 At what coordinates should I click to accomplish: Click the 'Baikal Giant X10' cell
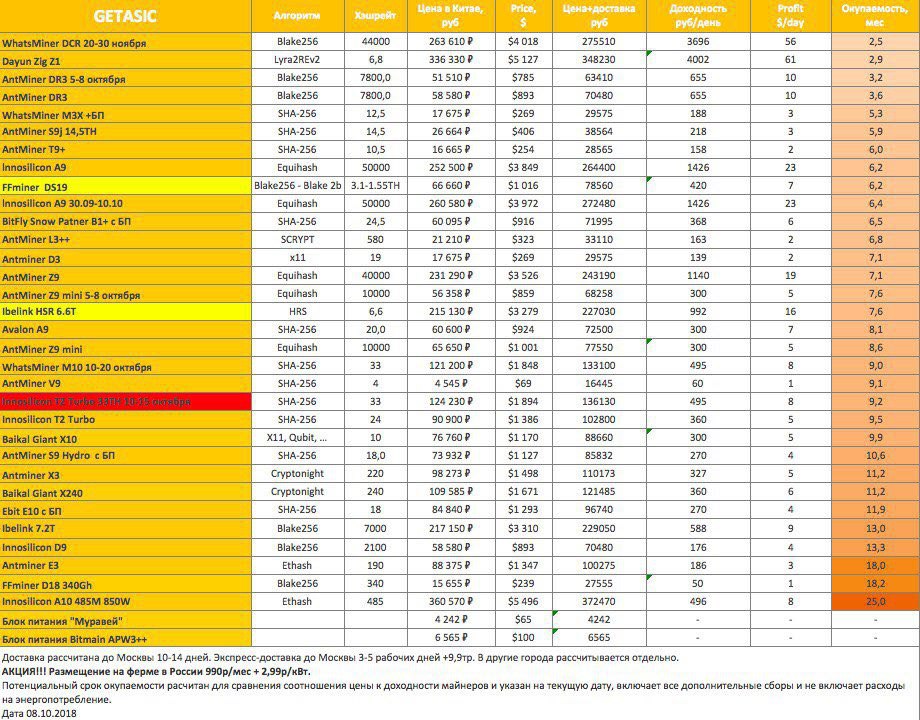coord(126,438)
